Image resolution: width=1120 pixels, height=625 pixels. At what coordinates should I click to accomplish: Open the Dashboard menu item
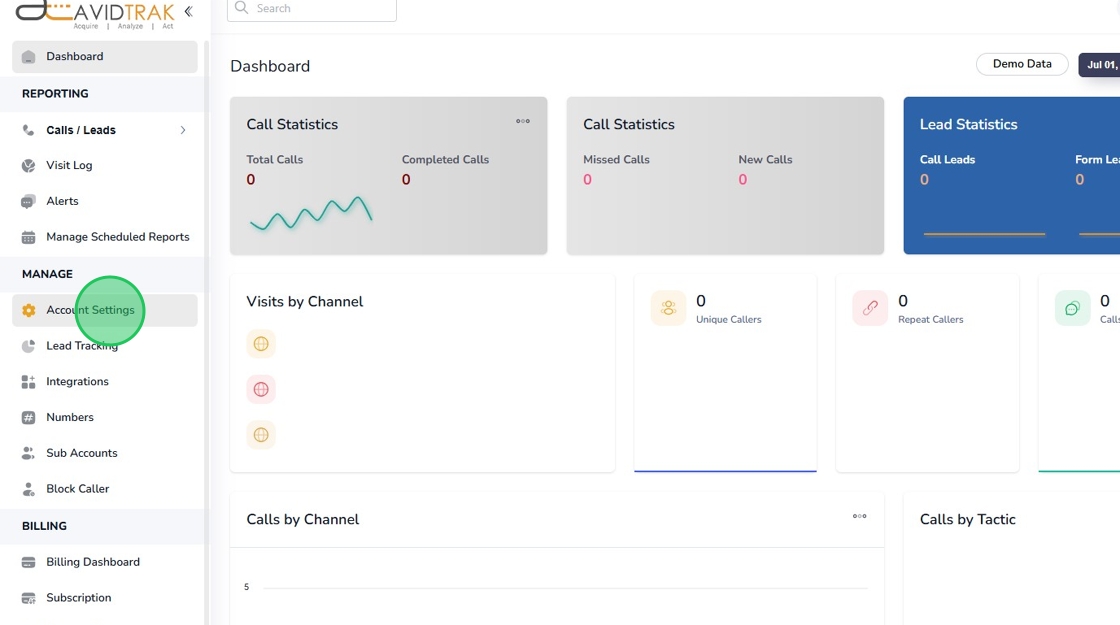tap(105, 56)
